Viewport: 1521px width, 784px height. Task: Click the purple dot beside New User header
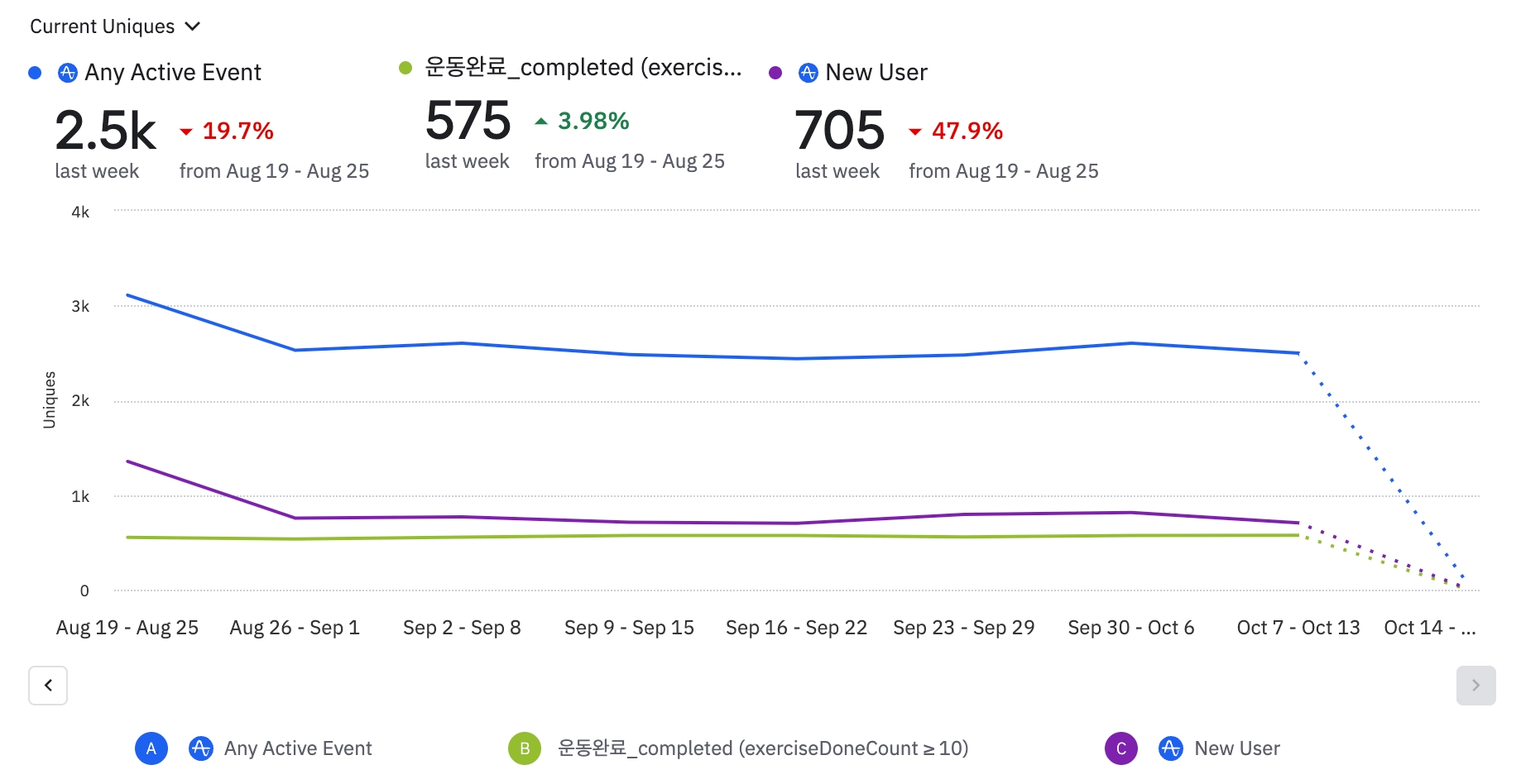tap(775, 73)
